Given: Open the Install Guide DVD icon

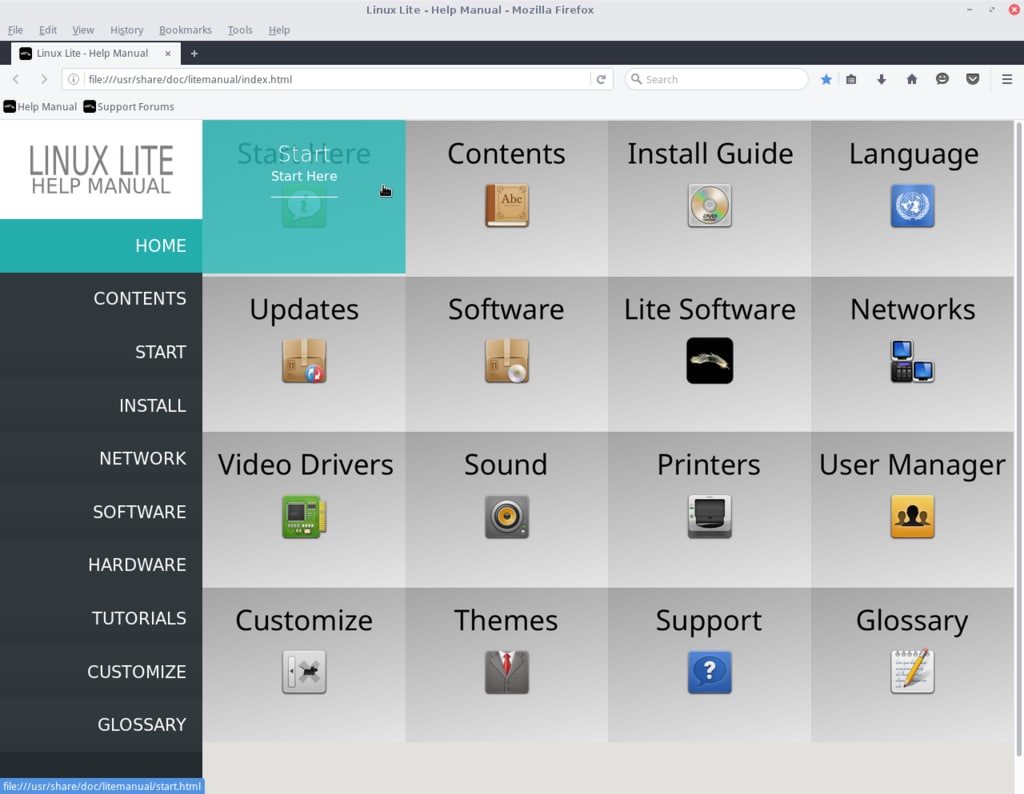Looking at the screenshot, I should pos(709,206).
